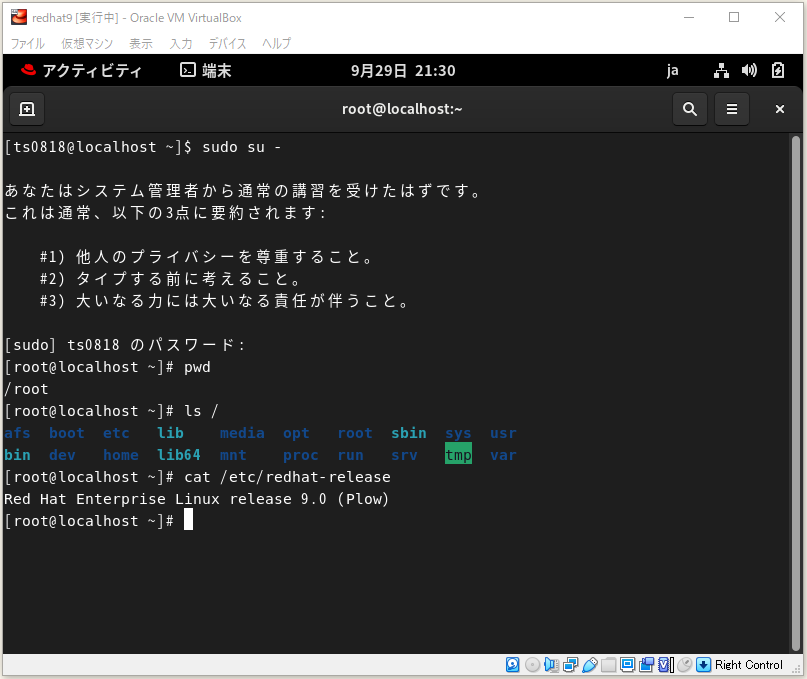Open a new terminal tab with plus icon

[x=27, y=109]
